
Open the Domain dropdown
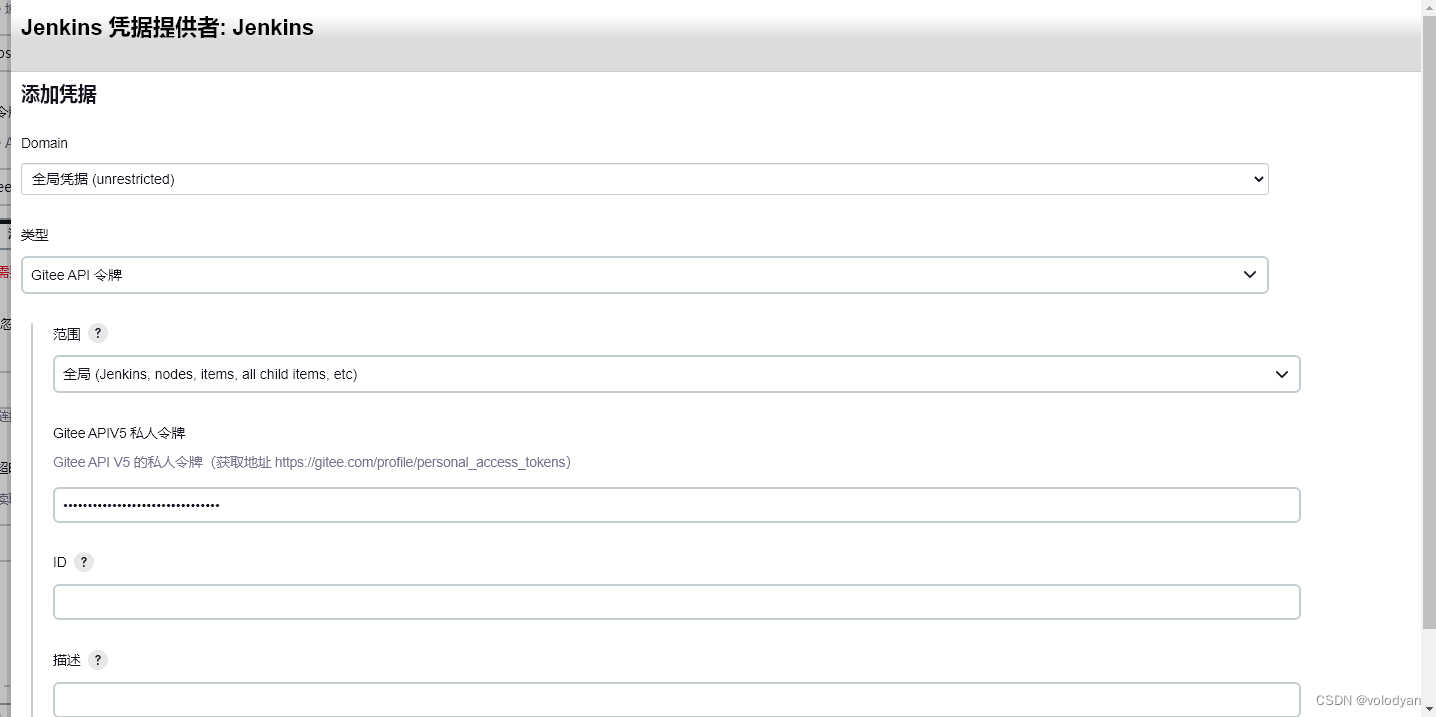(644, 179)
